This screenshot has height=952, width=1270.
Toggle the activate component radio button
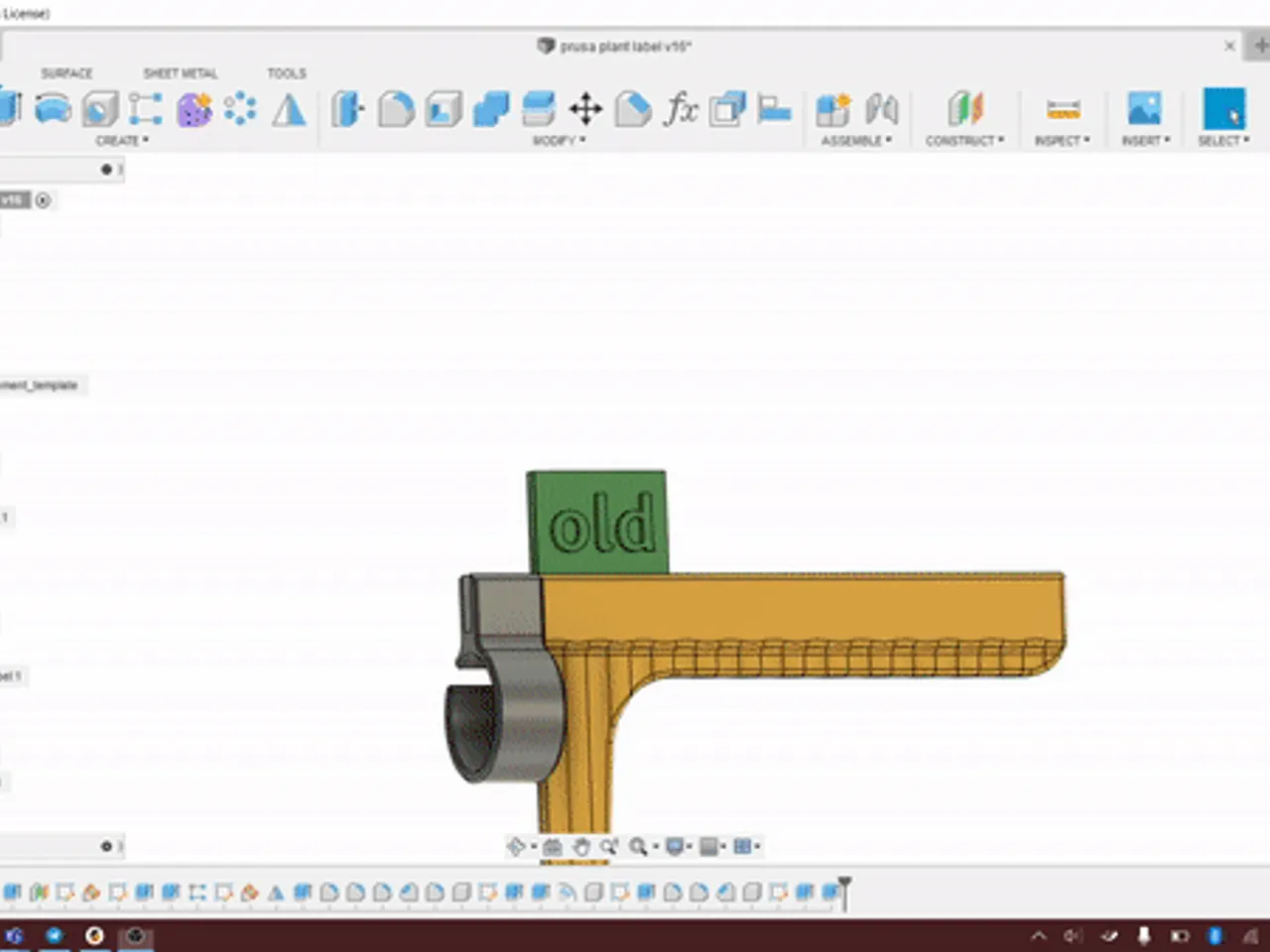[43, 200]
